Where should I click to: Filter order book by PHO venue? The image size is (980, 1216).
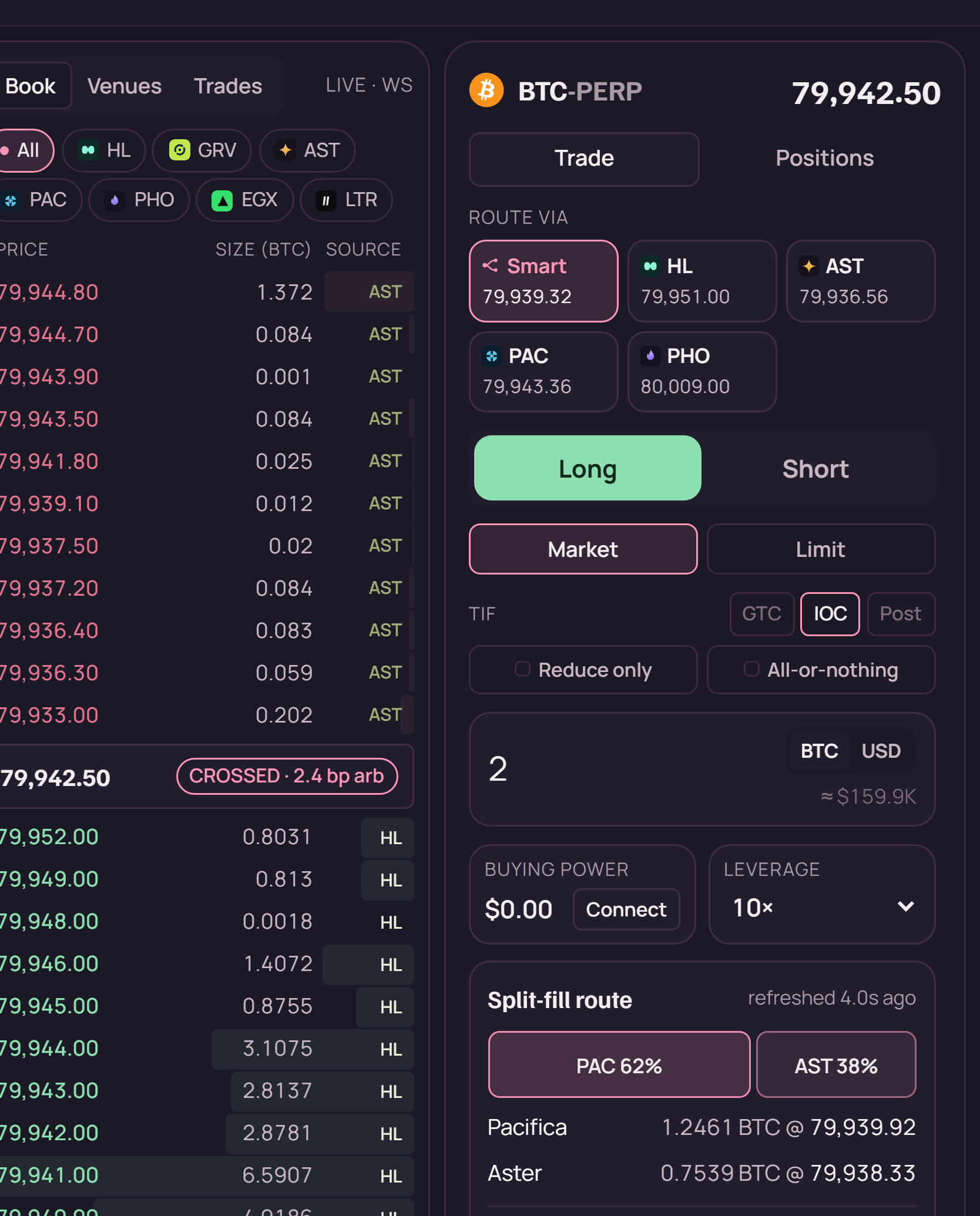pyautogui.click(x=139, y=200)
